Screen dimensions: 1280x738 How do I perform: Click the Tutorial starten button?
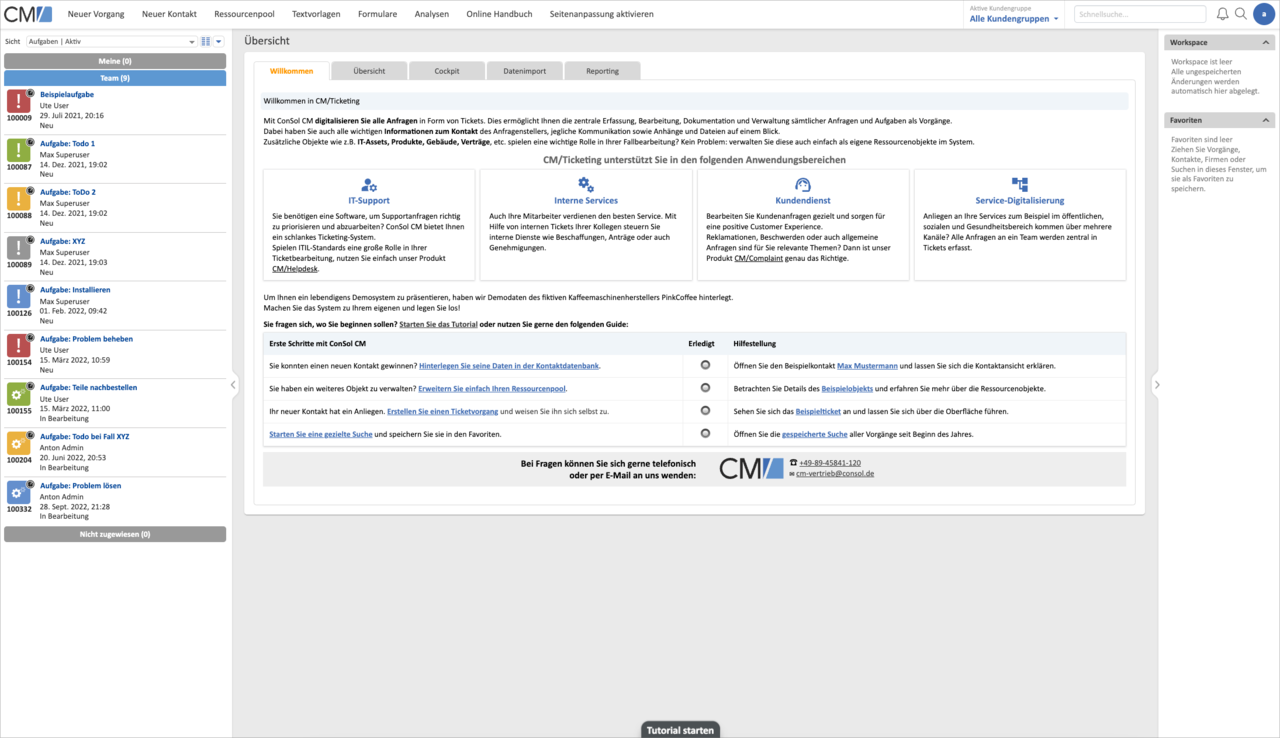680,730
